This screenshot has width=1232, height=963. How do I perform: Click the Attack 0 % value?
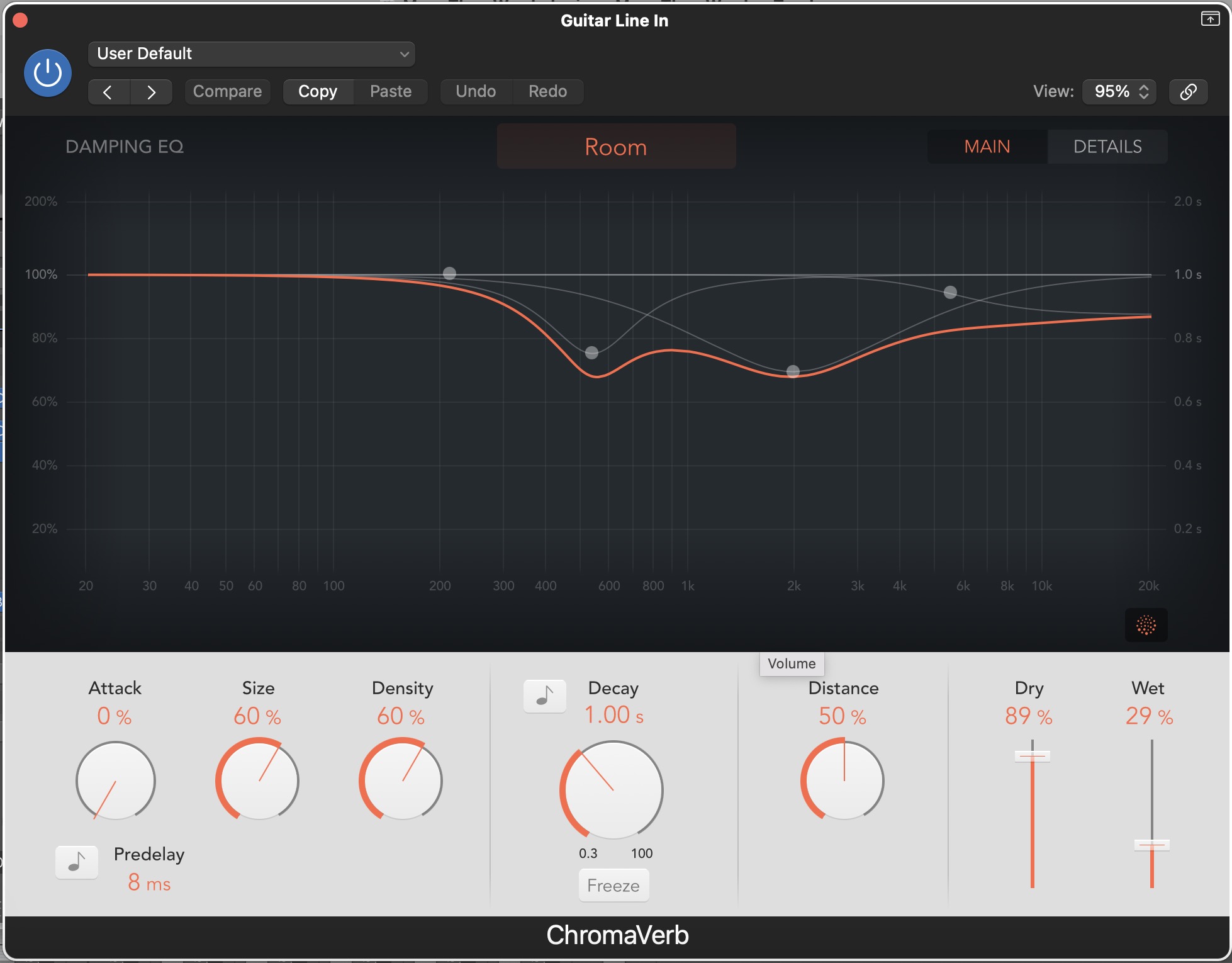pyautogui.click(x=115, y=716)
